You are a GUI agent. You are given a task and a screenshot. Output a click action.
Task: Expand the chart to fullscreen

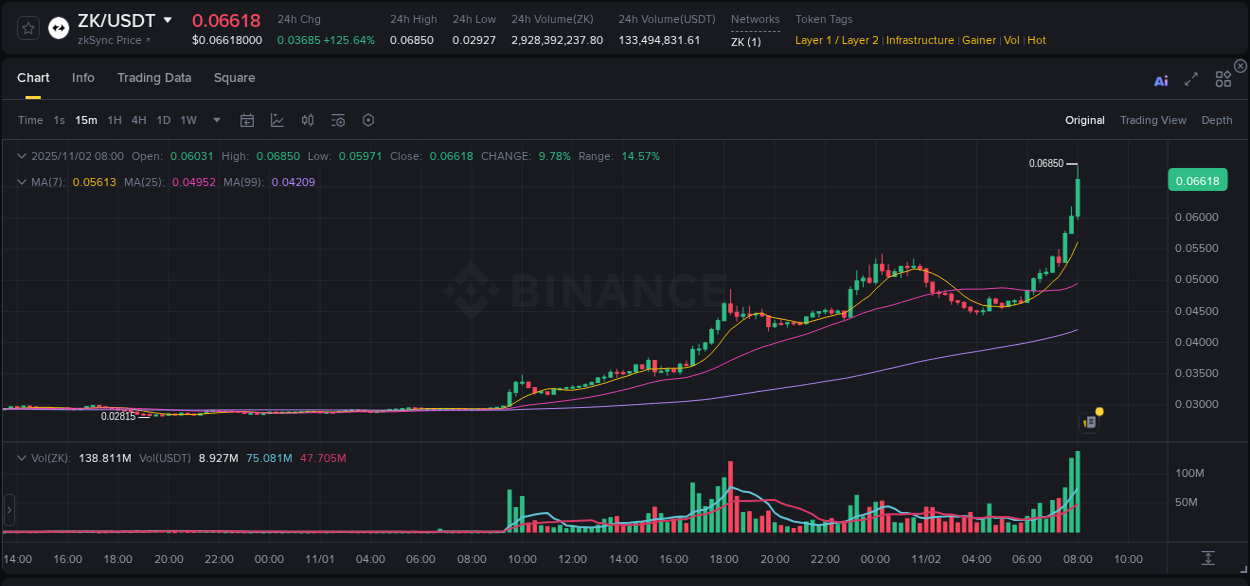click(1190, 80)
